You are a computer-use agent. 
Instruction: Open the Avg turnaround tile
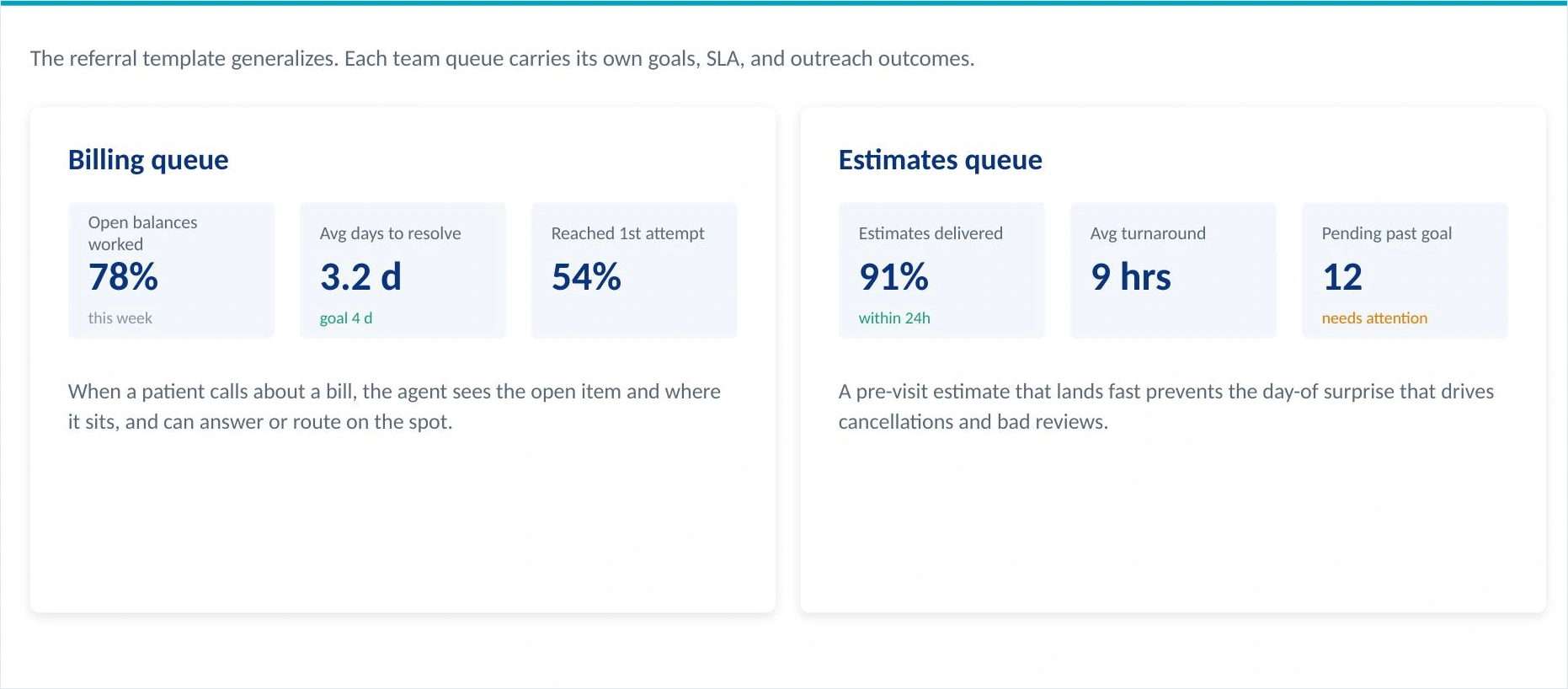[1173, 270]
